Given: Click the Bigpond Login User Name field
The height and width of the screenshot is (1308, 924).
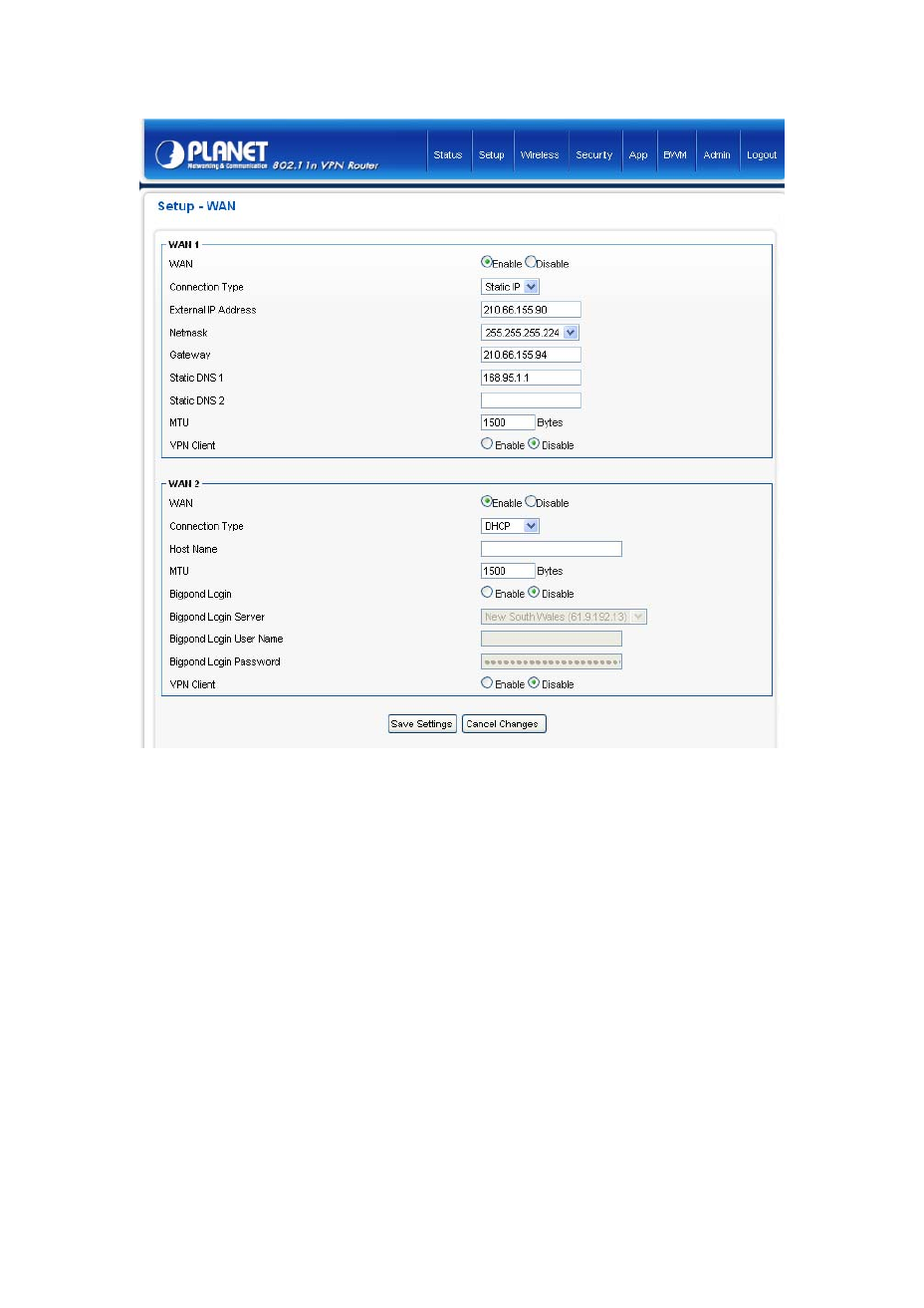Looking at the screenshot, I should 552,639.
